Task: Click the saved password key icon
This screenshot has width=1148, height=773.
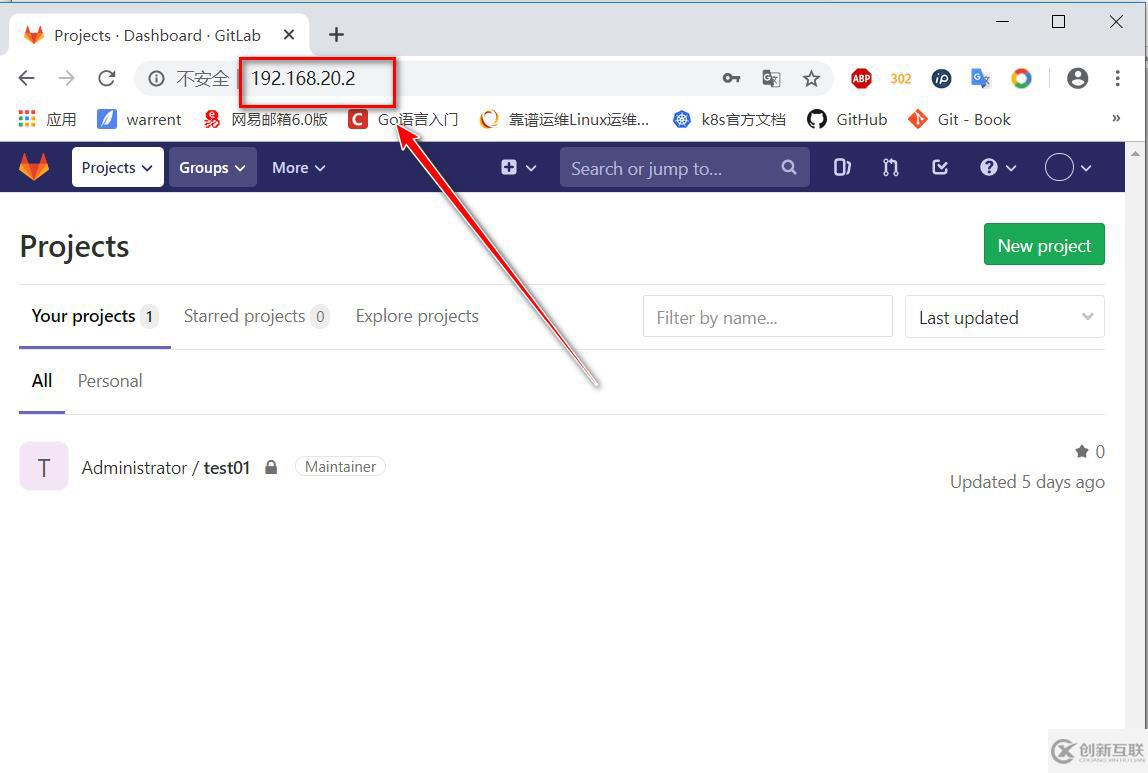Action: click(x=731, y=78)
